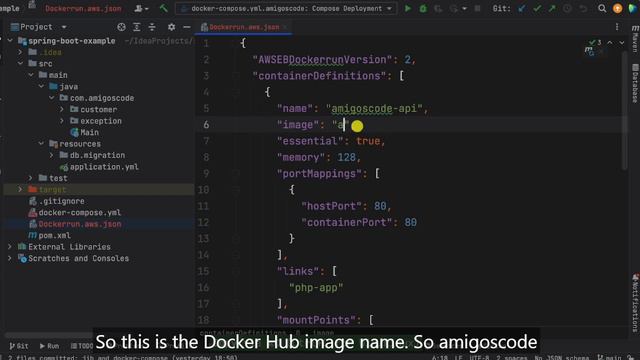The height and width of the screenshot is (360, 640).
Task: Open the run configuration dropdown
Action: 286,8
